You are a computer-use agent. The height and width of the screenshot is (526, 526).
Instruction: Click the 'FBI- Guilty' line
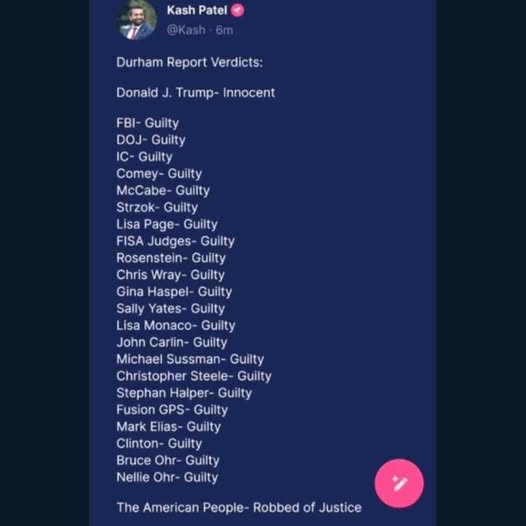tap(148, 123)
